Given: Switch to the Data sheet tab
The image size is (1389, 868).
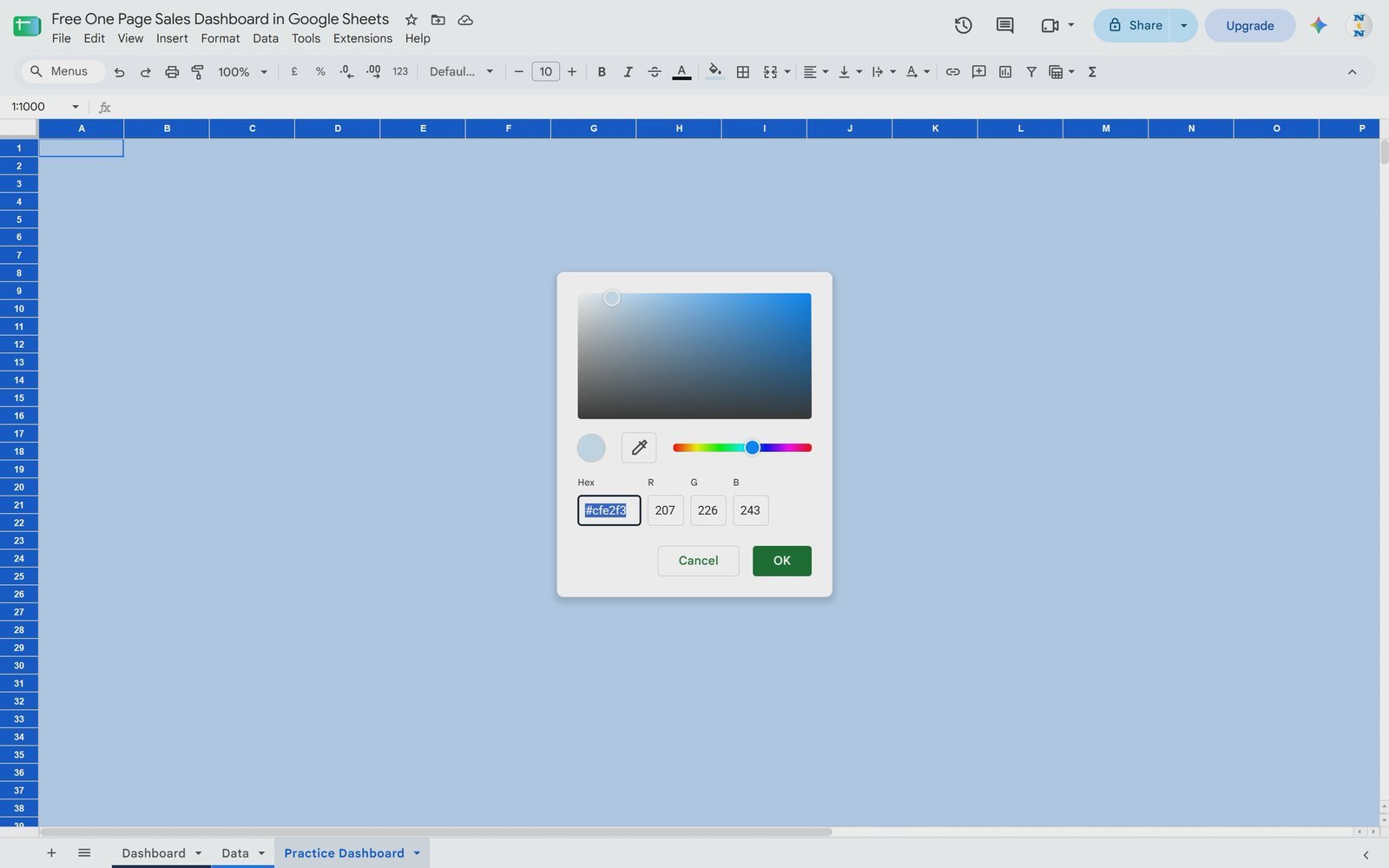Looking at the screenshot, I should (x=235, y=853).
